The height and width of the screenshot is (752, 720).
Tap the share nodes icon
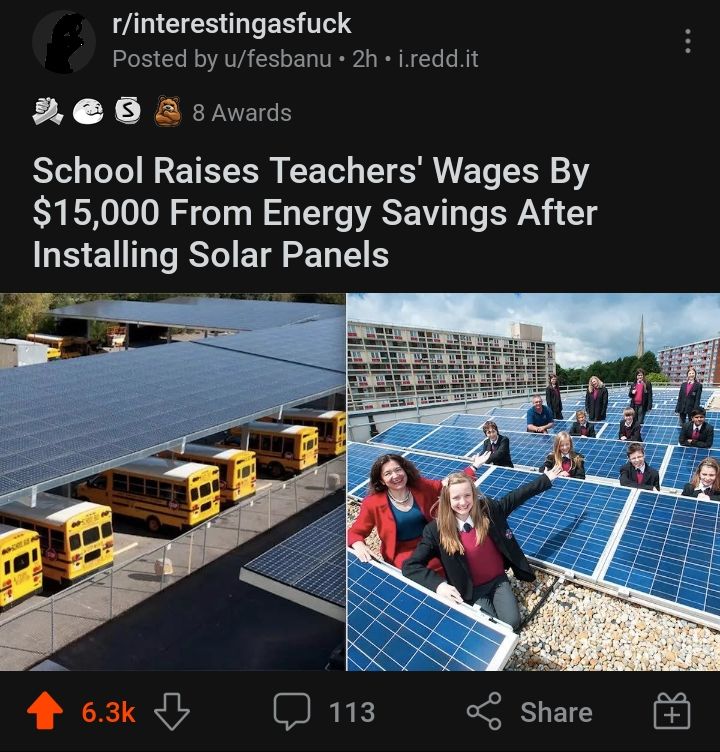tap(484, 711)
